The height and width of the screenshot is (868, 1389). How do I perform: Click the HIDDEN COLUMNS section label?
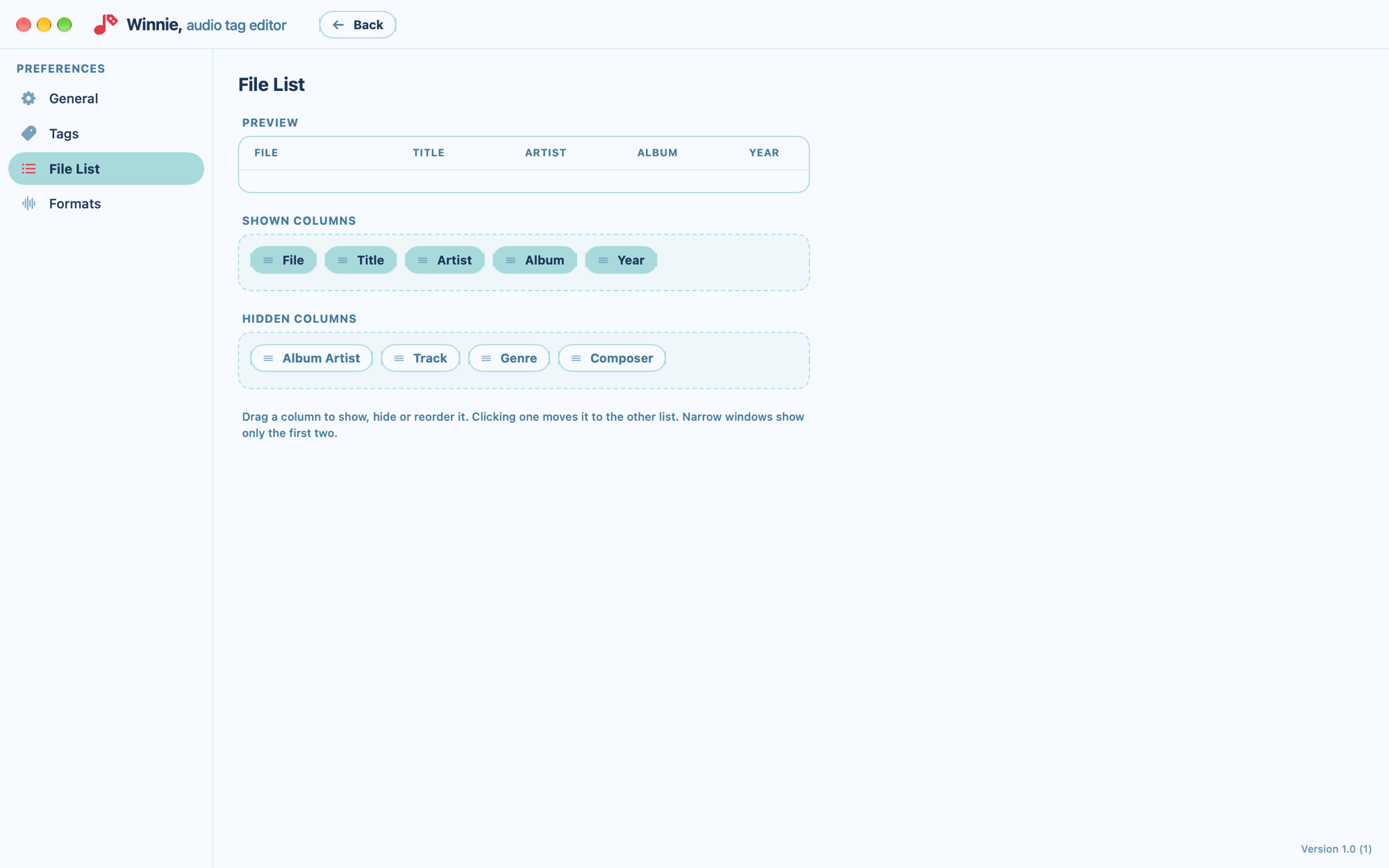click(x=299, y=319)
